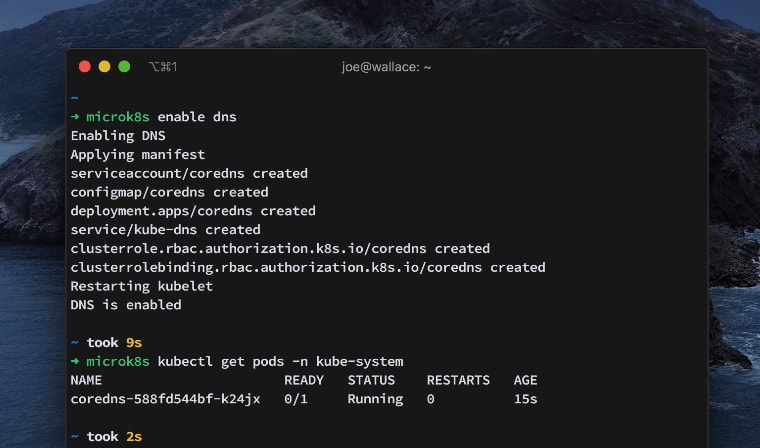Click the 'took 2s' timing text
The height and width of the screenshot is (448, 760).
point(114,437)
